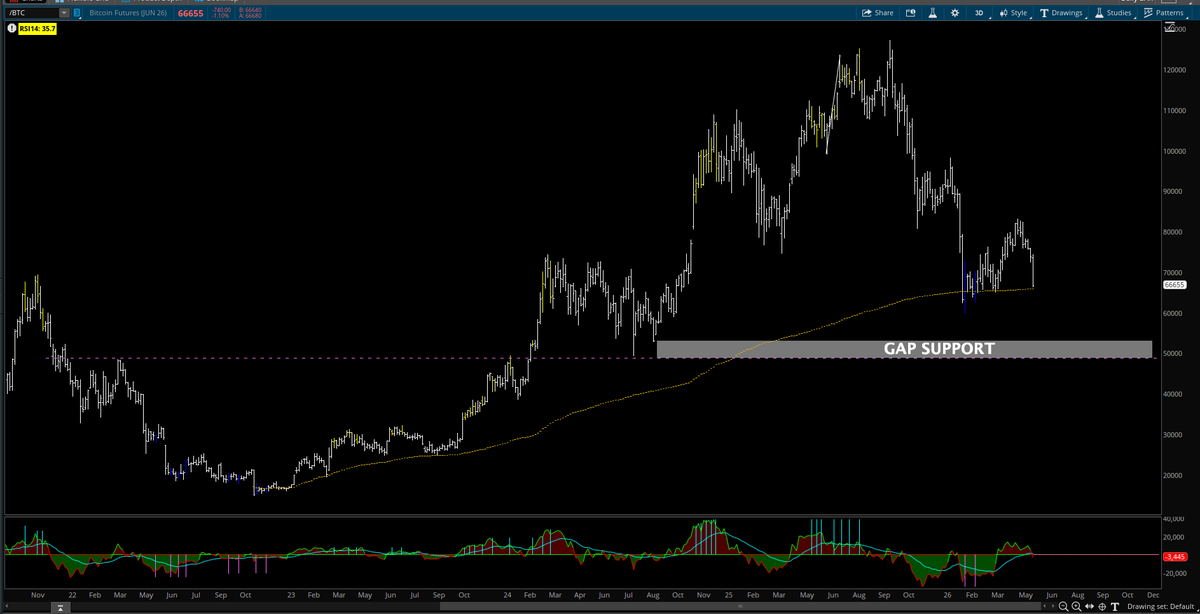Screen dimensions: 1200x614
Task: Click the horizontal chart scrollbar
Action: [740, 606]
